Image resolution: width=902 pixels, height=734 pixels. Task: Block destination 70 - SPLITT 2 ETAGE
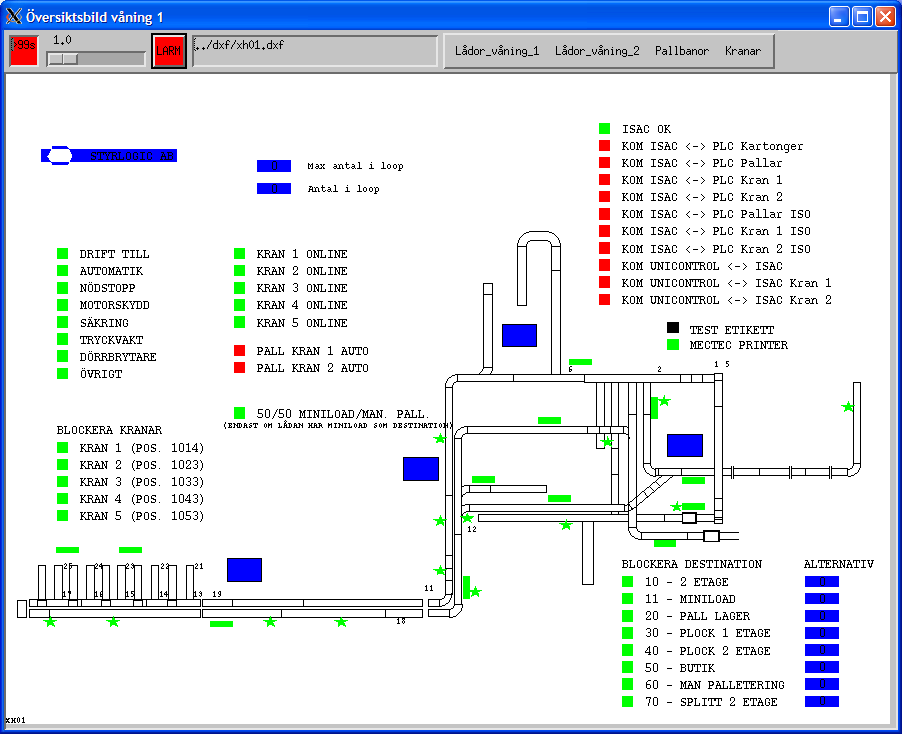pos(628,701)
